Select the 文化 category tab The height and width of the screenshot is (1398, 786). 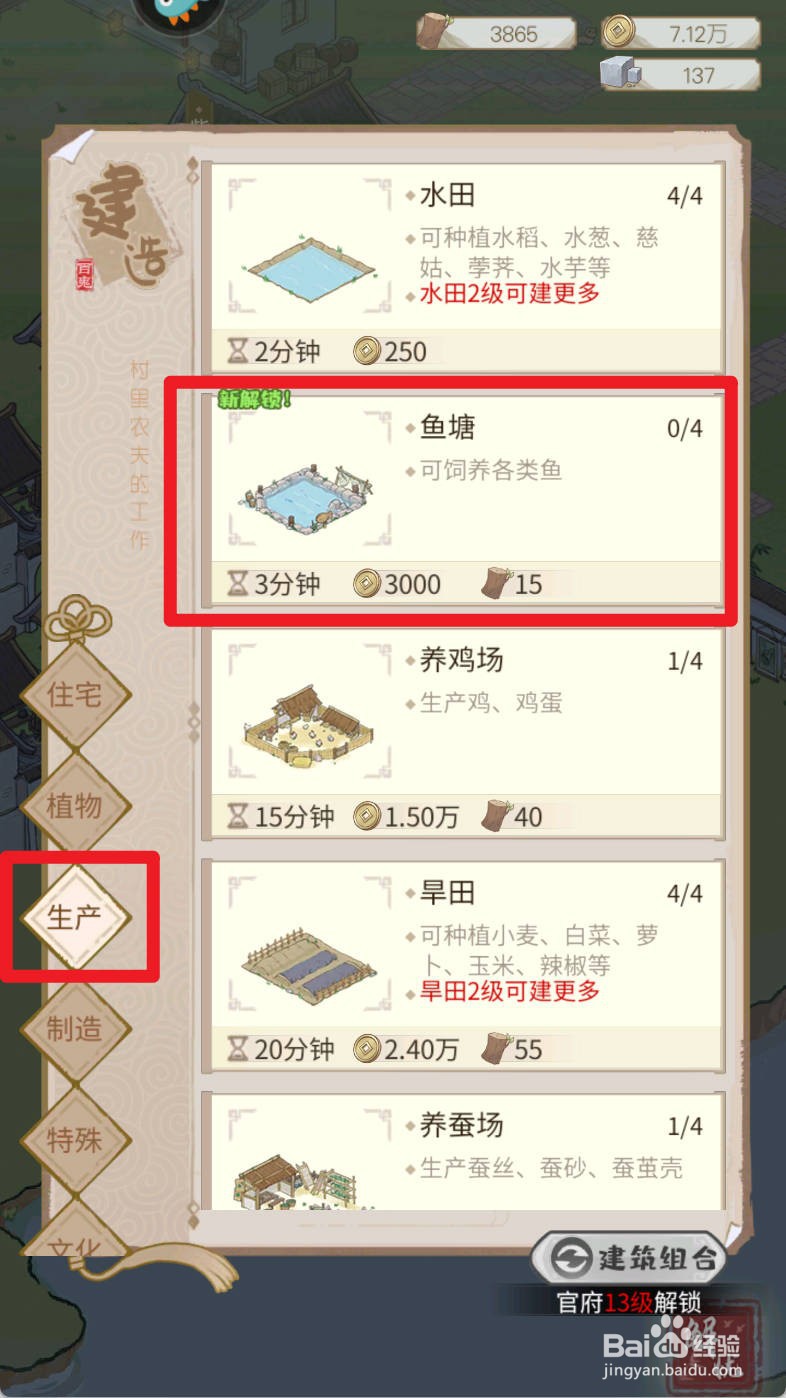75,1240
